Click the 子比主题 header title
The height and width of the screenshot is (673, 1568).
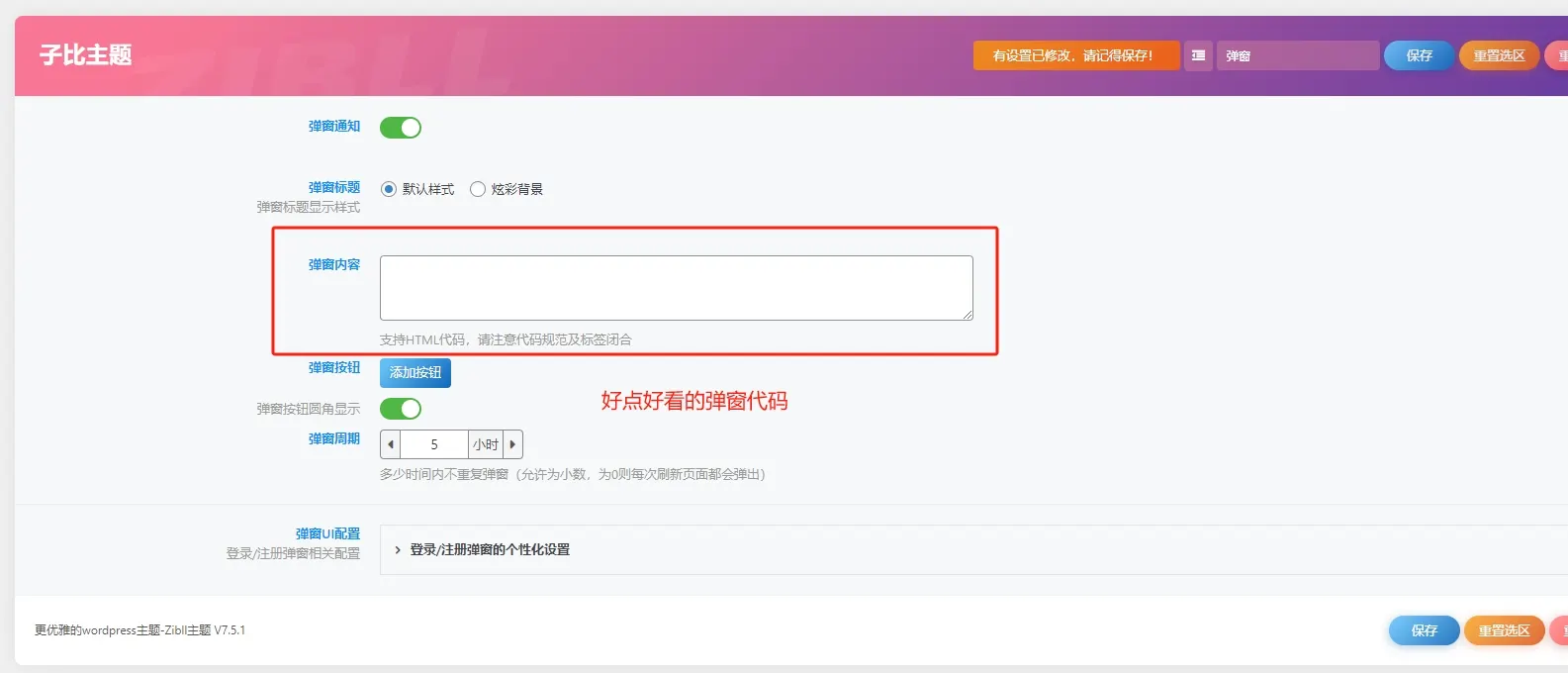click(x=86, y=54)
